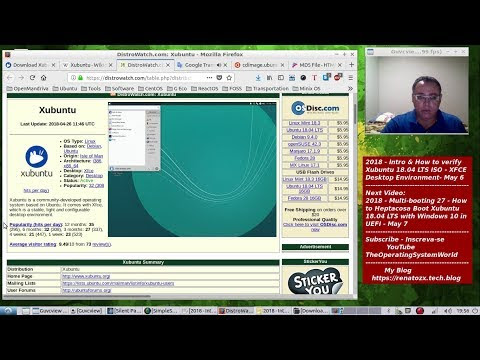Viewport: 480px width, 360px height.
Task: Follow the Linux OS Type link
Action: click(90, 141)
